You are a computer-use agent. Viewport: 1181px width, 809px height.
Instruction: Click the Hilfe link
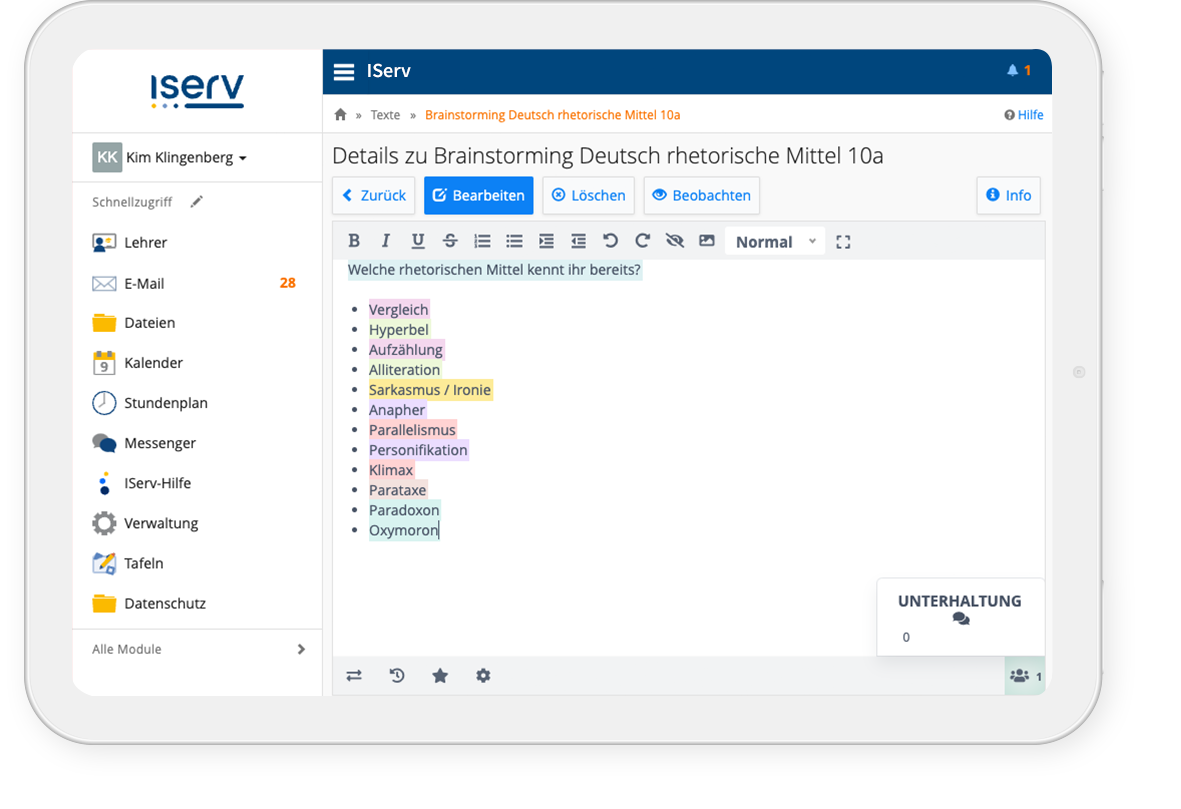point(1024,115)
